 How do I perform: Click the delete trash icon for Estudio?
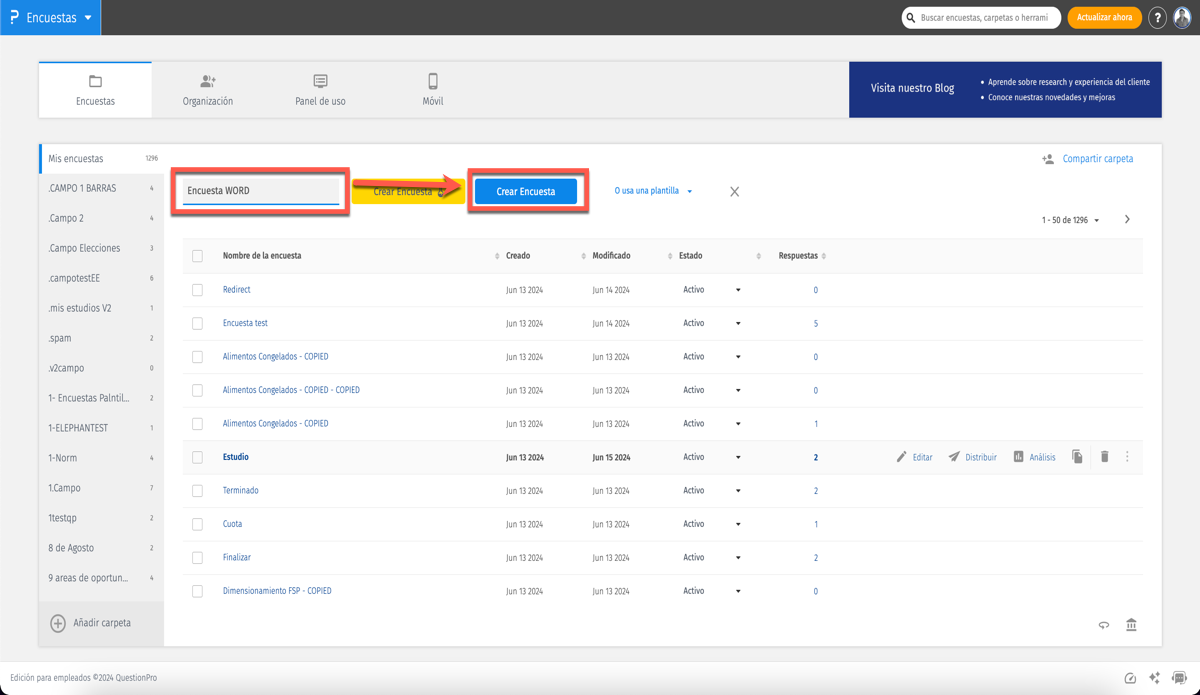coord(1104,457)
